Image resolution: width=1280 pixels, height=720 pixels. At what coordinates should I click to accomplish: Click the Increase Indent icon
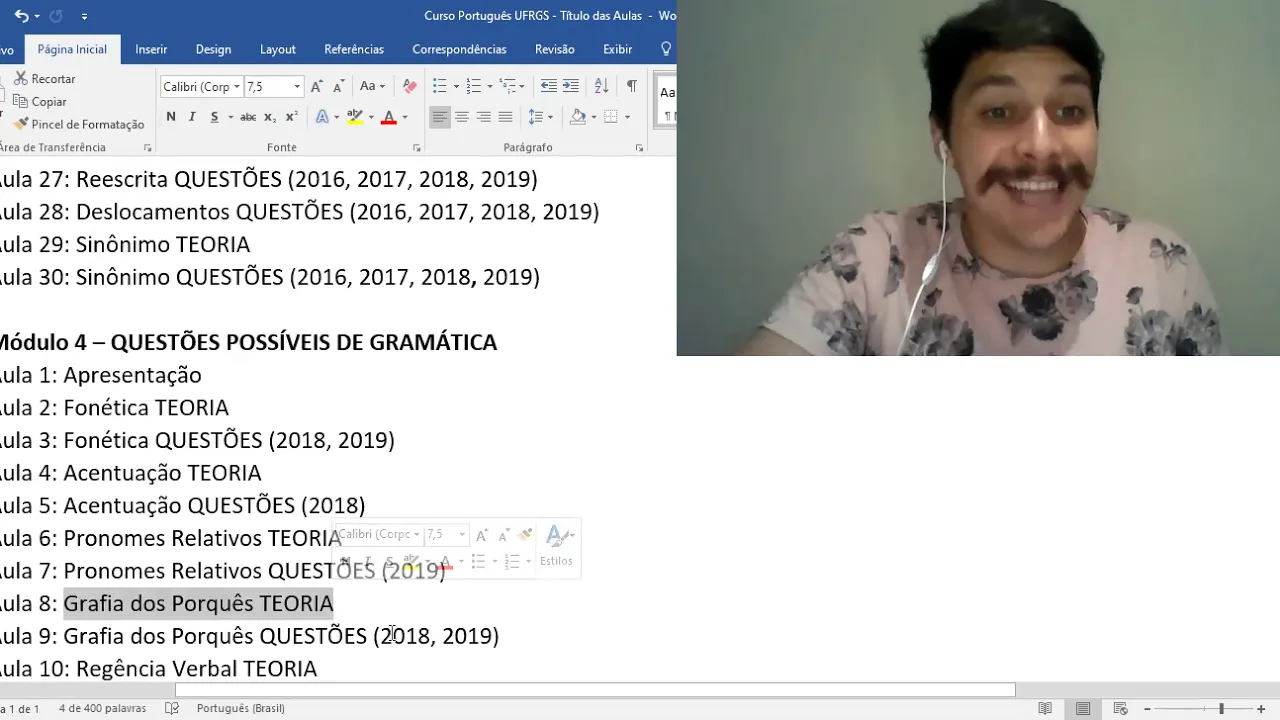[x=570, y=87]
